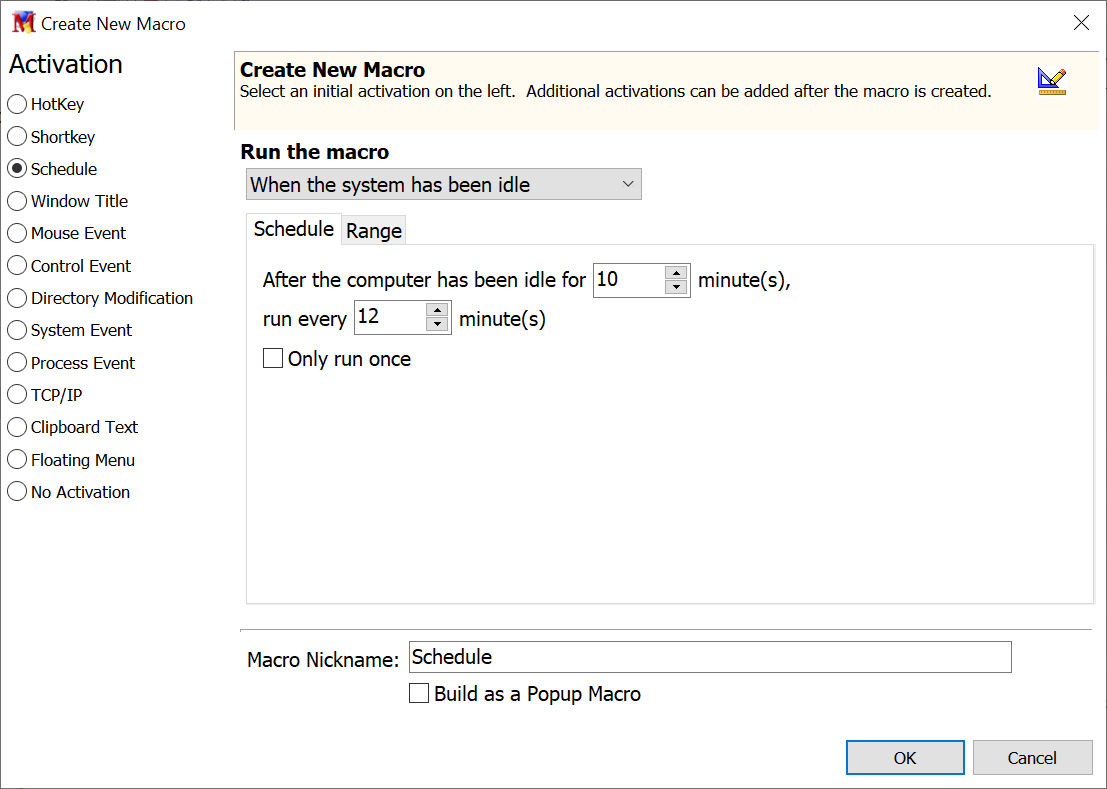1107x789 pixels.
Task: Decrease idle minutes with down arrow
Action: coord(677,288)
